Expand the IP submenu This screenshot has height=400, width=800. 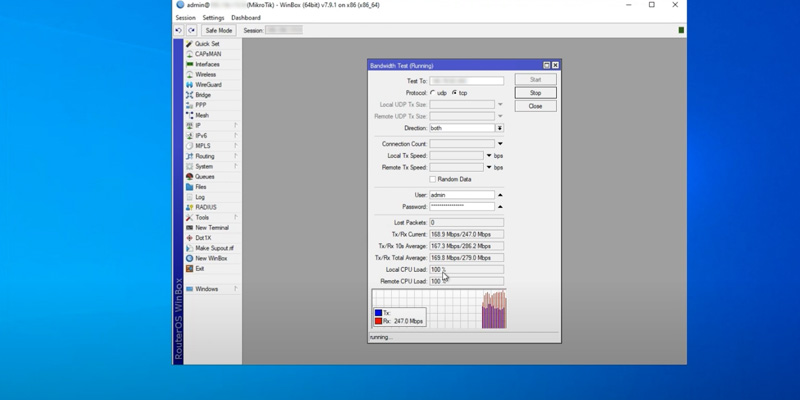(x=236, y=126)
